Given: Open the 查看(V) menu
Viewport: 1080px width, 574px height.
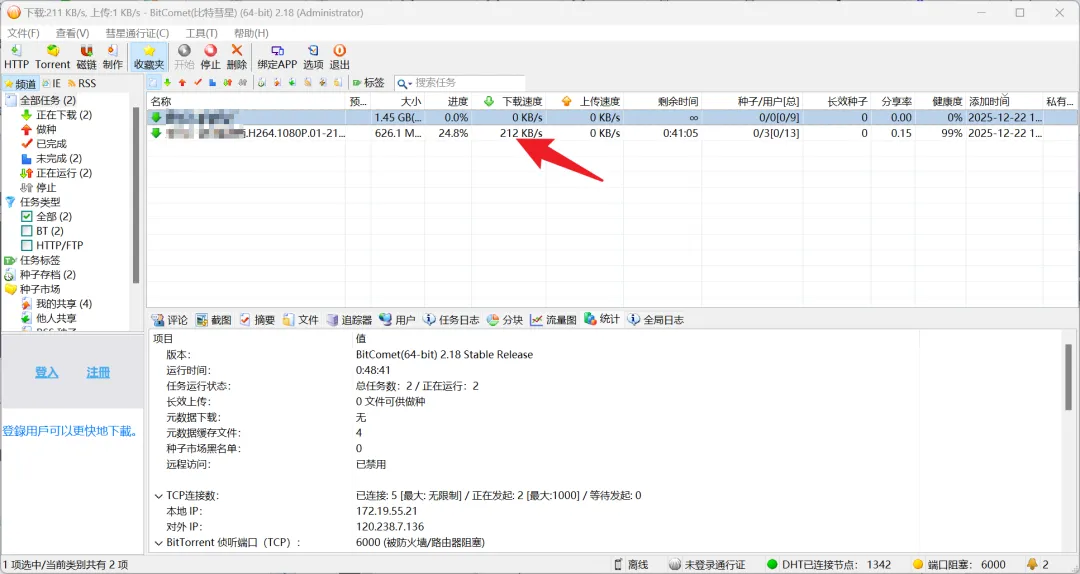Looking at the screenshot, I should pyautogui.click(x=72, y=33).
